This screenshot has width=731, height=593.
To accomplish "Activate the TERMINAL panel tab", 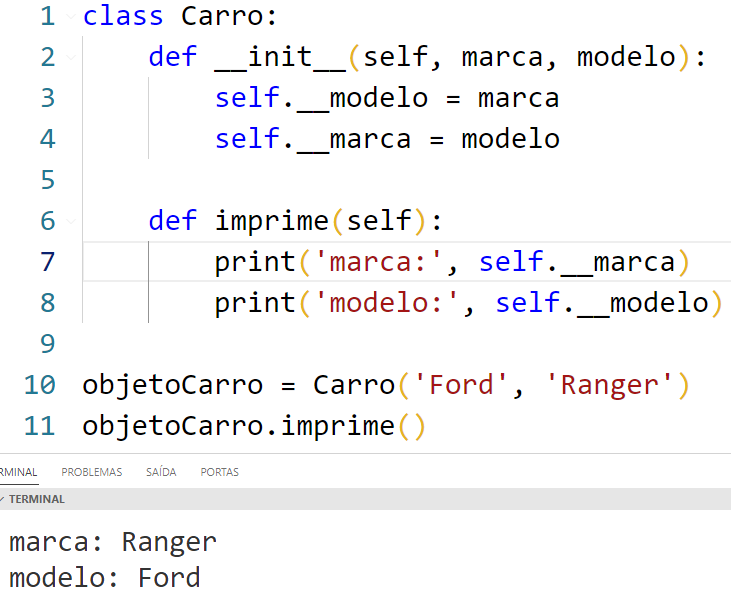I will (17, 472).
